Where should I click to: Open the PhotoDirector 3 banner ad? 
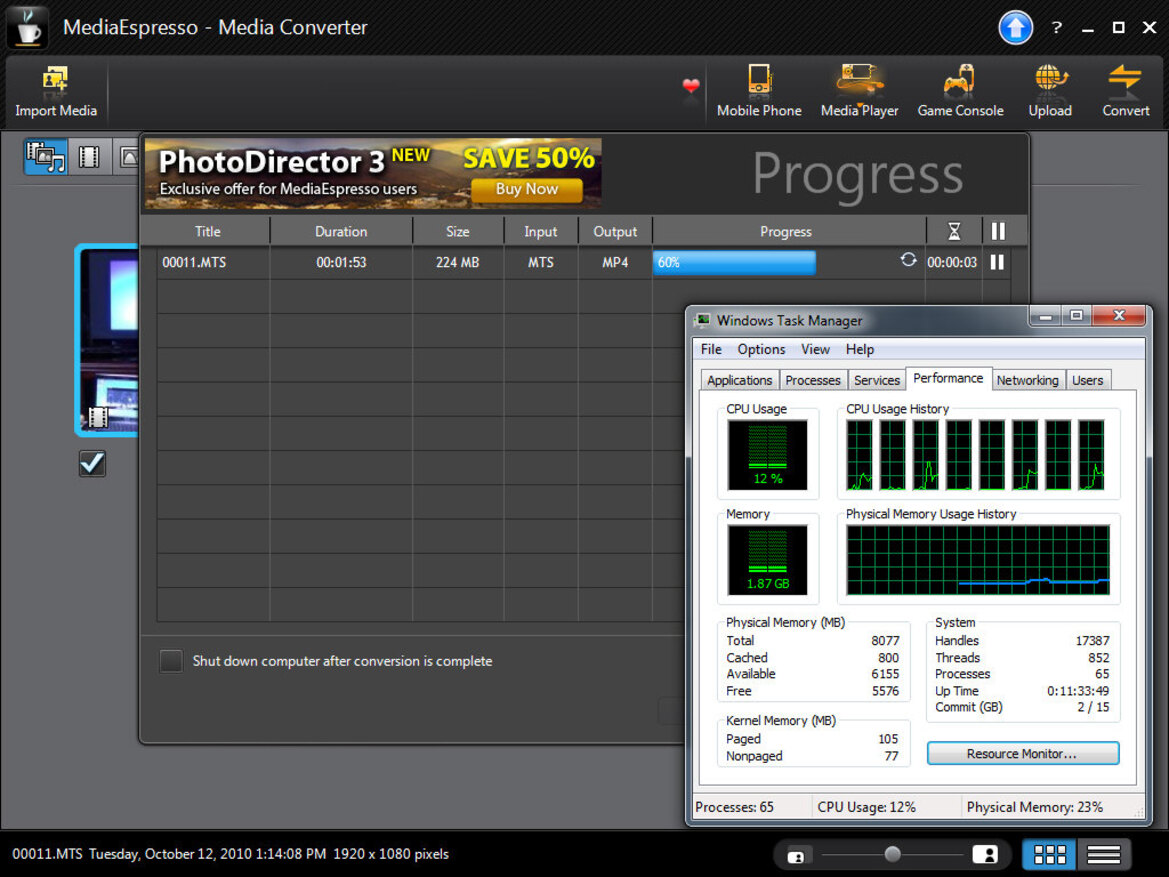click(373, 174)
